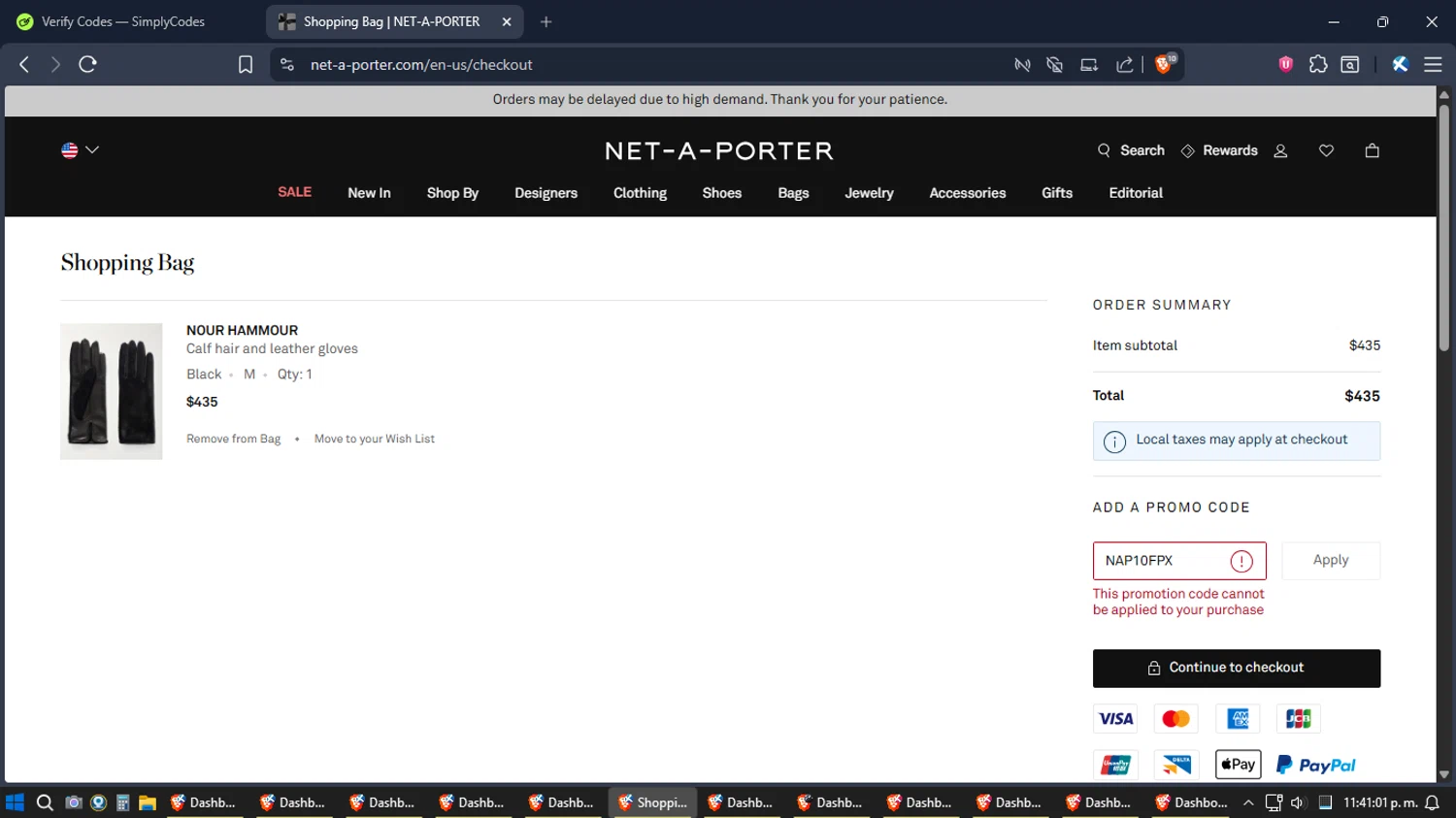Click the red error icon in promo field

click(x=1241, y=561)
